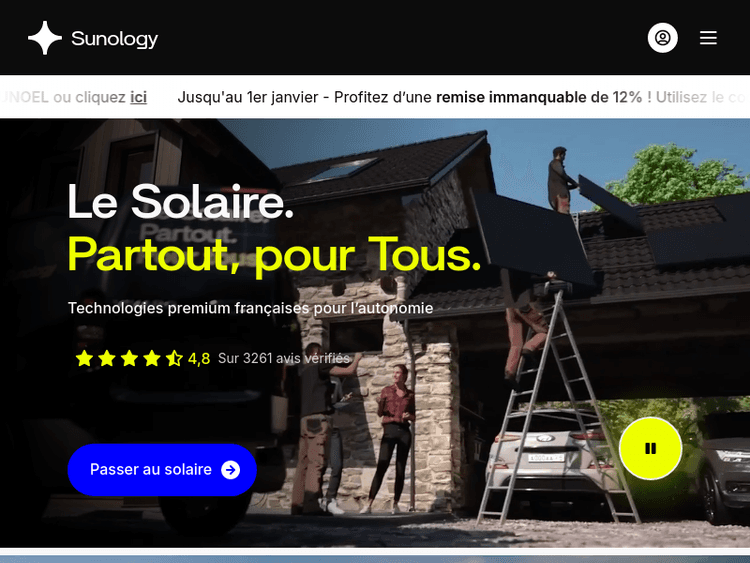Screen dimensions: 750x563
Task: Pause the hero background video
Action: pyautogui.click(x=651, y=448)
